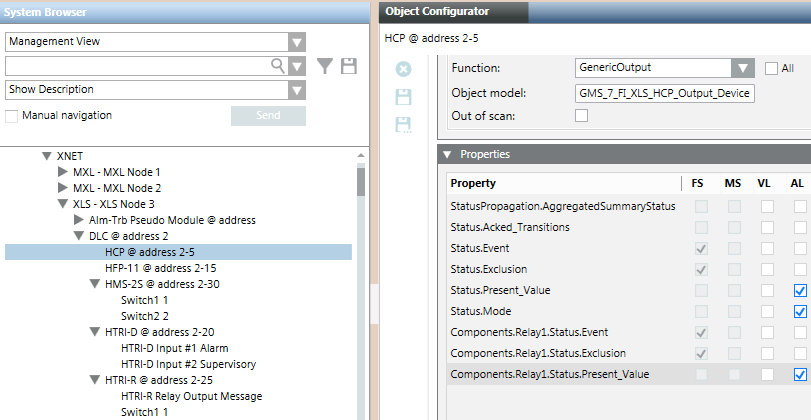The width and height of the screenshot is (811, 420).
Task: Expand the MXL - MXL Node 1 node
Action: coord(62,172)
